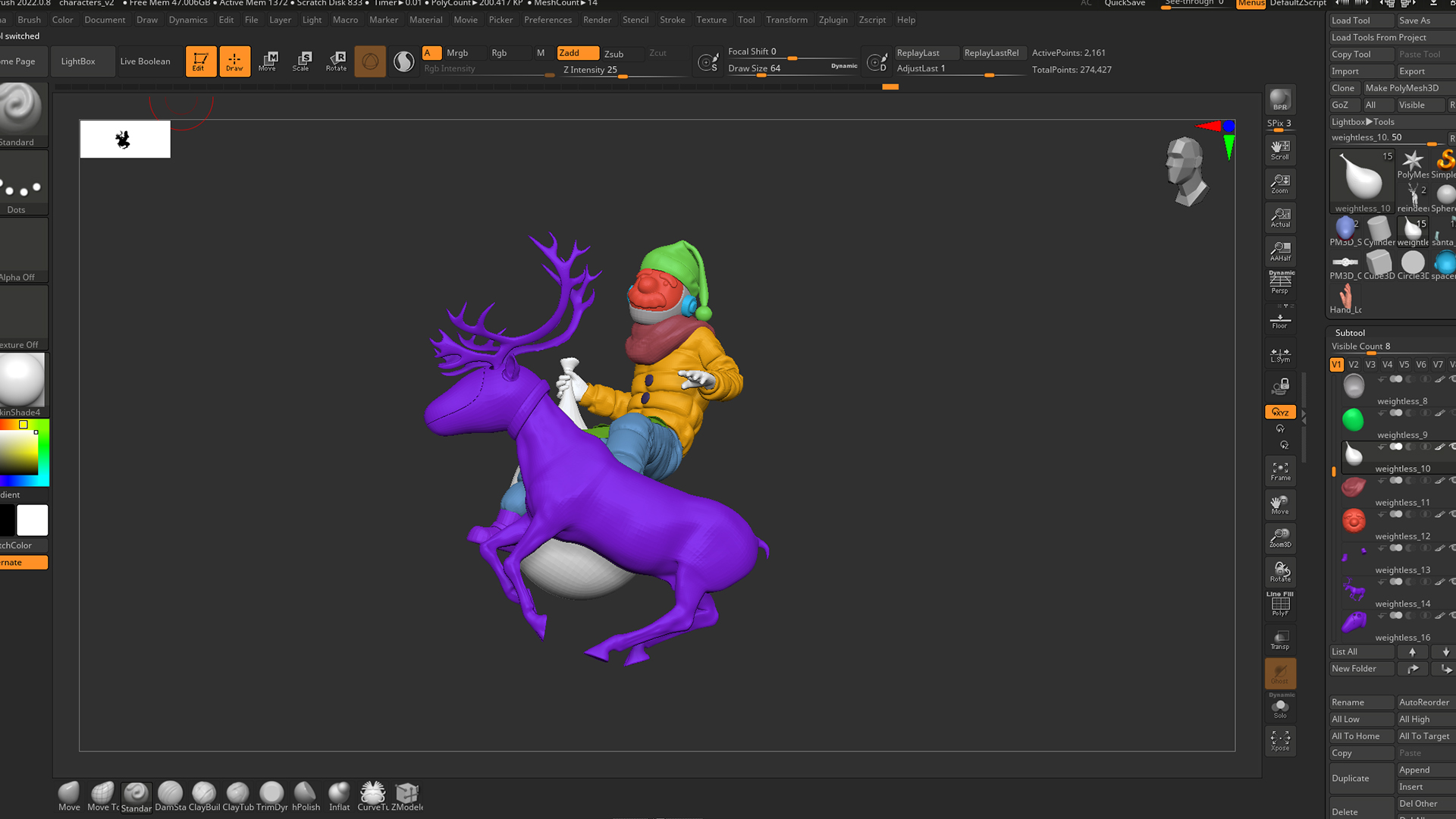Select the ClayBuildup brush at bottom
Image resolution: width=1456 pixels, height=819 pixels.
[204, 794]
